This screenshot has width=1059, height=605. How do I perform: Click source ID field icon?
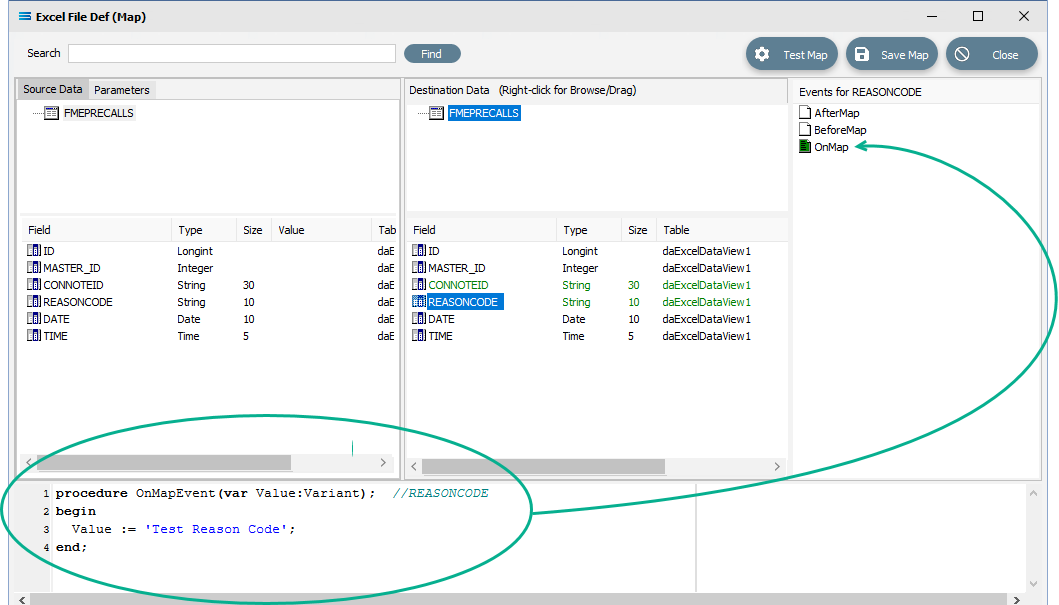[x=34, y=250]
